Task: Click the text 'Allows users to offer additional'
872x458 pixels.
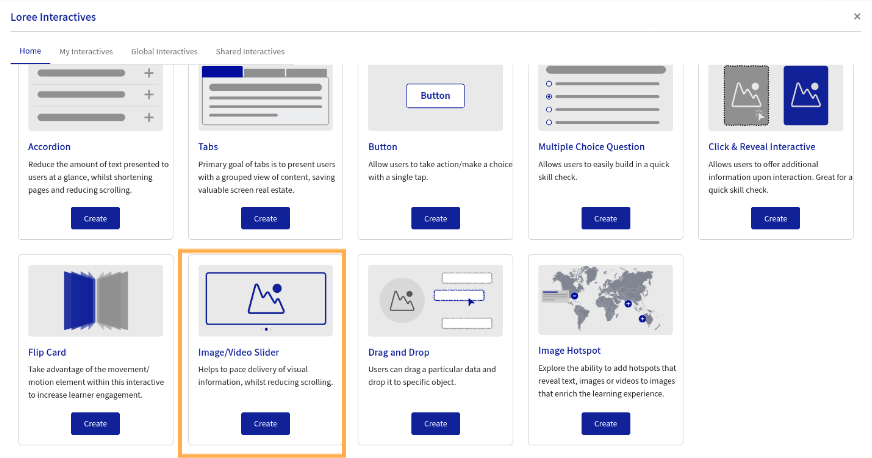Action: tap(763, 165)
